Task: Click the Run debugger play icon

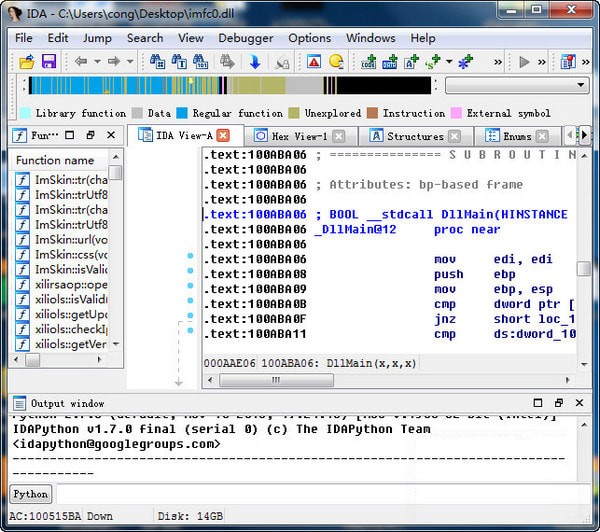Action: click(524, 62)
